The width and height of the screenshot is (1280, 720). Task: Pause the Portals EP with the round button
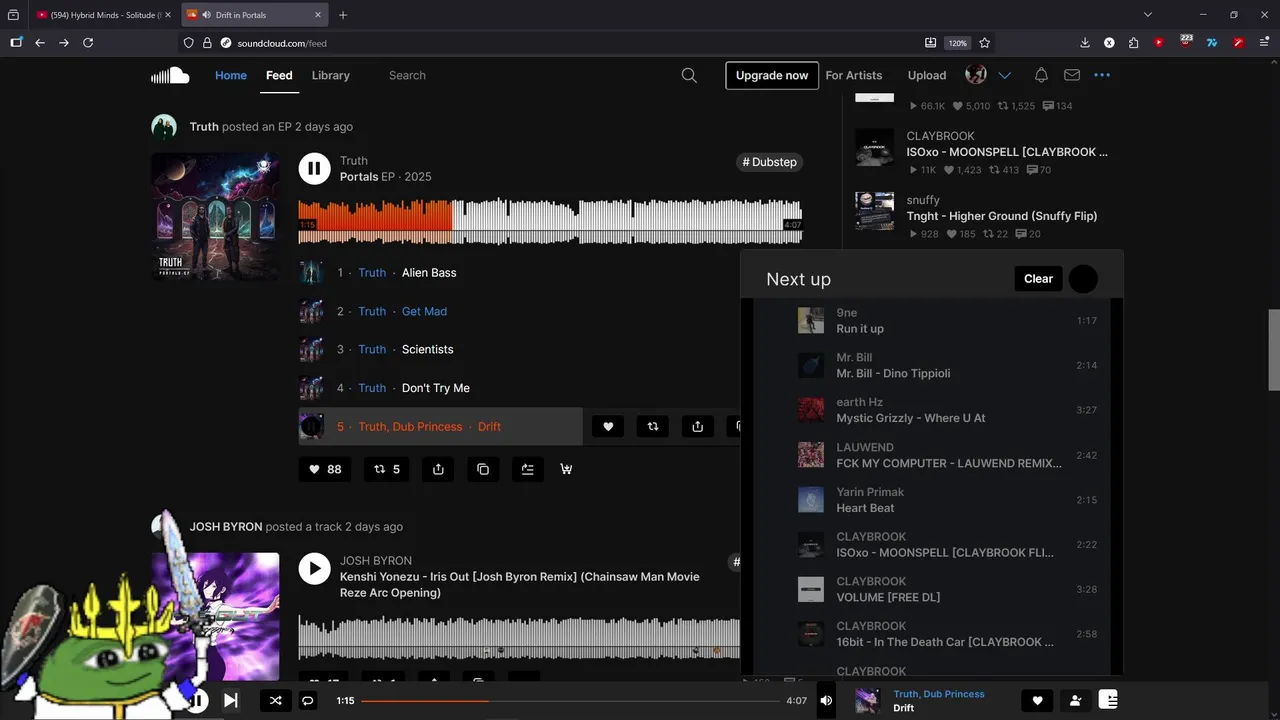point(314,168)
